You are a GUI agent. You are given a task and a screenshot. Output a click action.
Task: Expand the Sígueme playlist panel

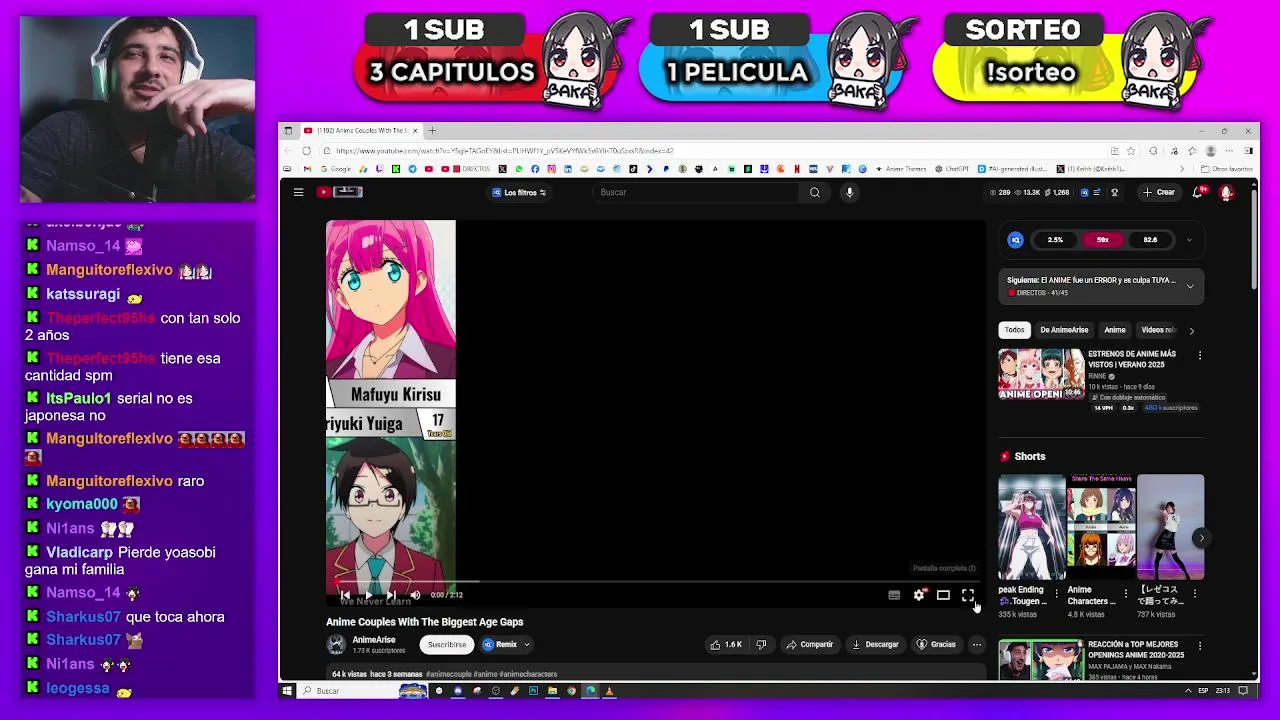(1190, 286)
